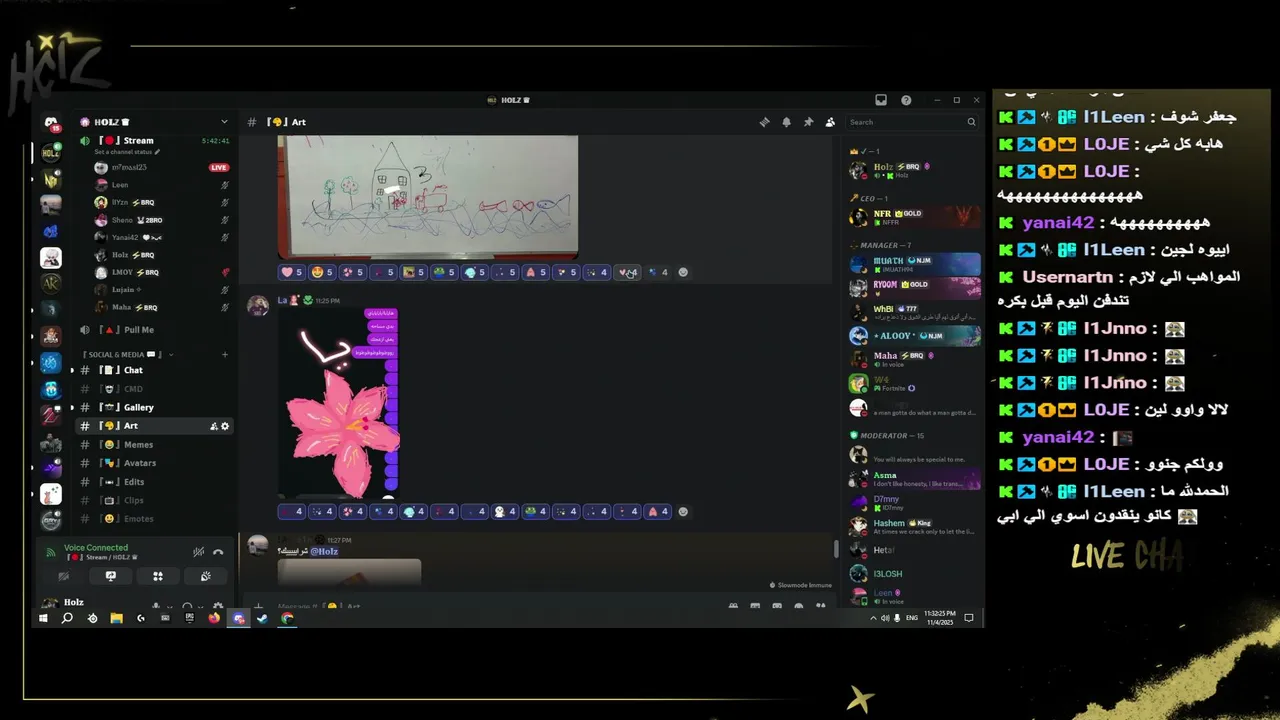The width and height of the screenshot is (1280, 720).
Task: Open Steam from the taskbar
Action: pos(262,618)
